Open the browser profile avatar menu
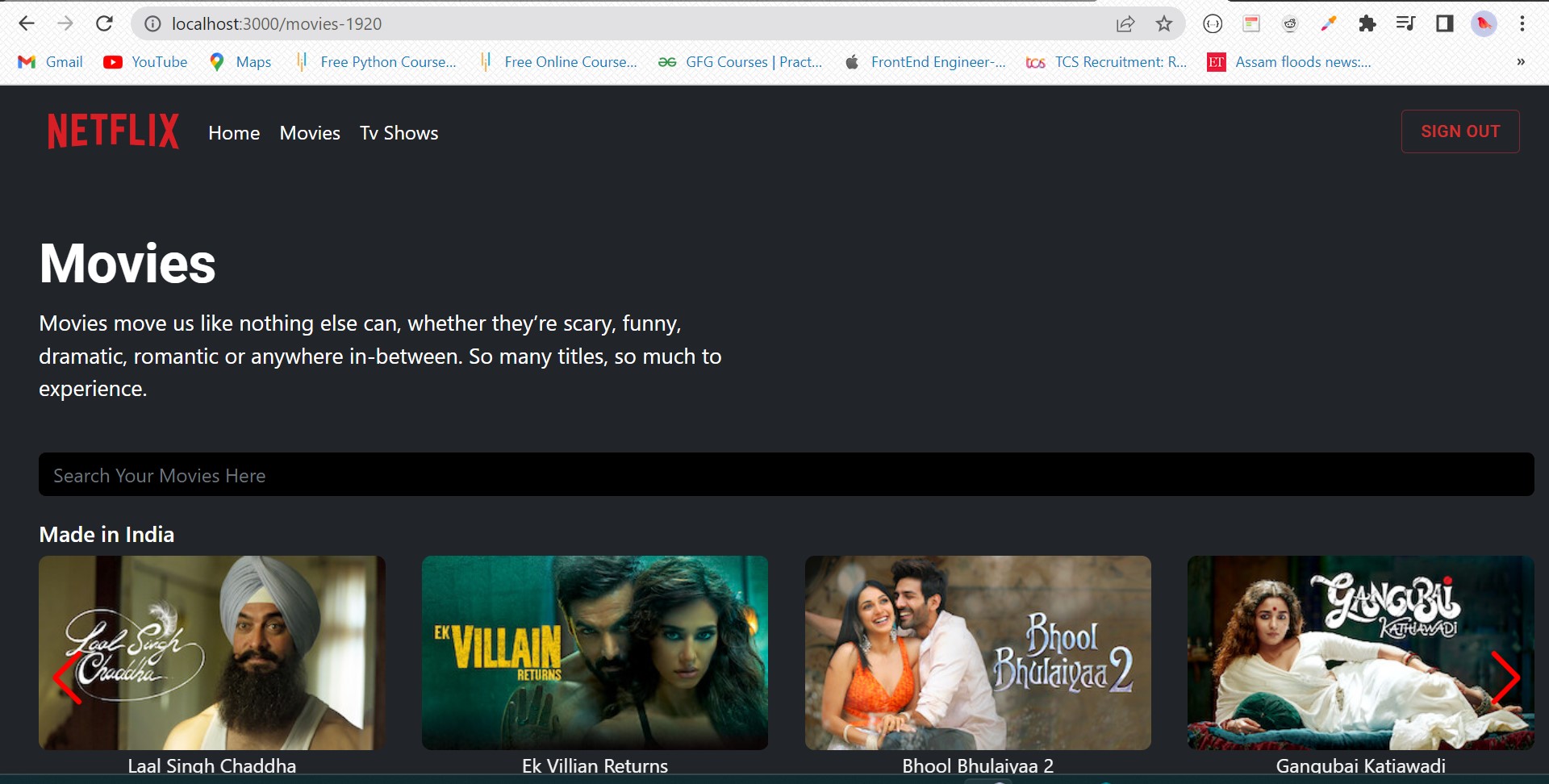This screenshot has width=1549, height=784. 1484,23
